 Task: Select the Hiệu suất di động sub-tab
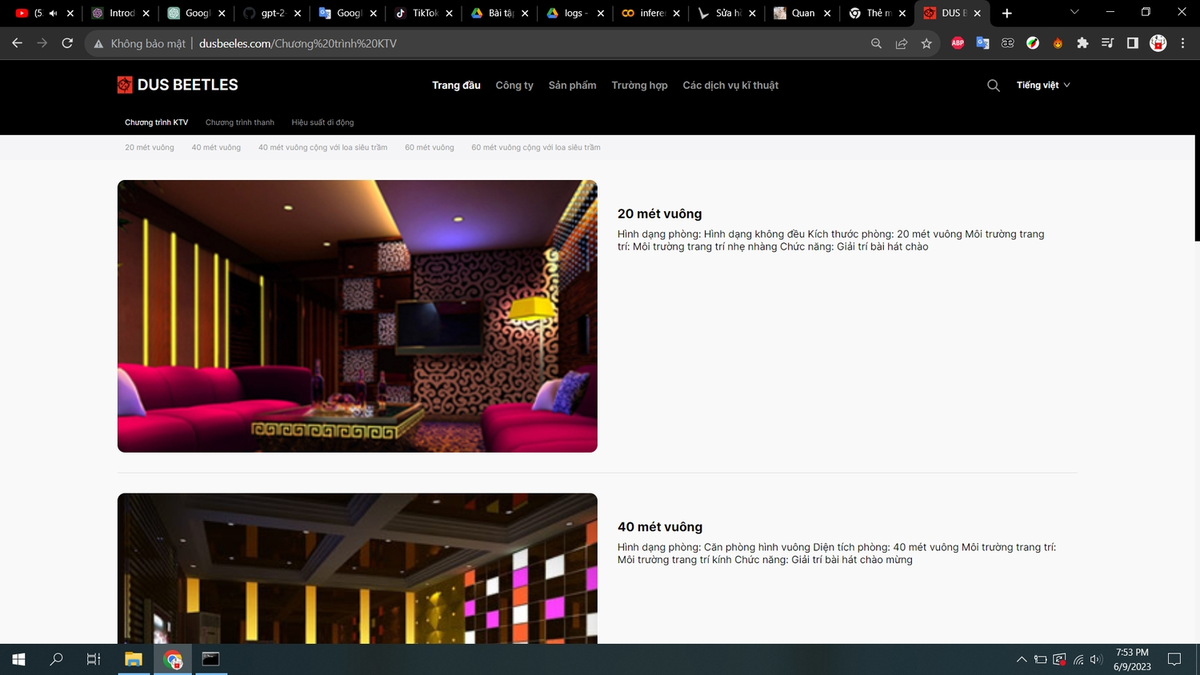(323, 122)
